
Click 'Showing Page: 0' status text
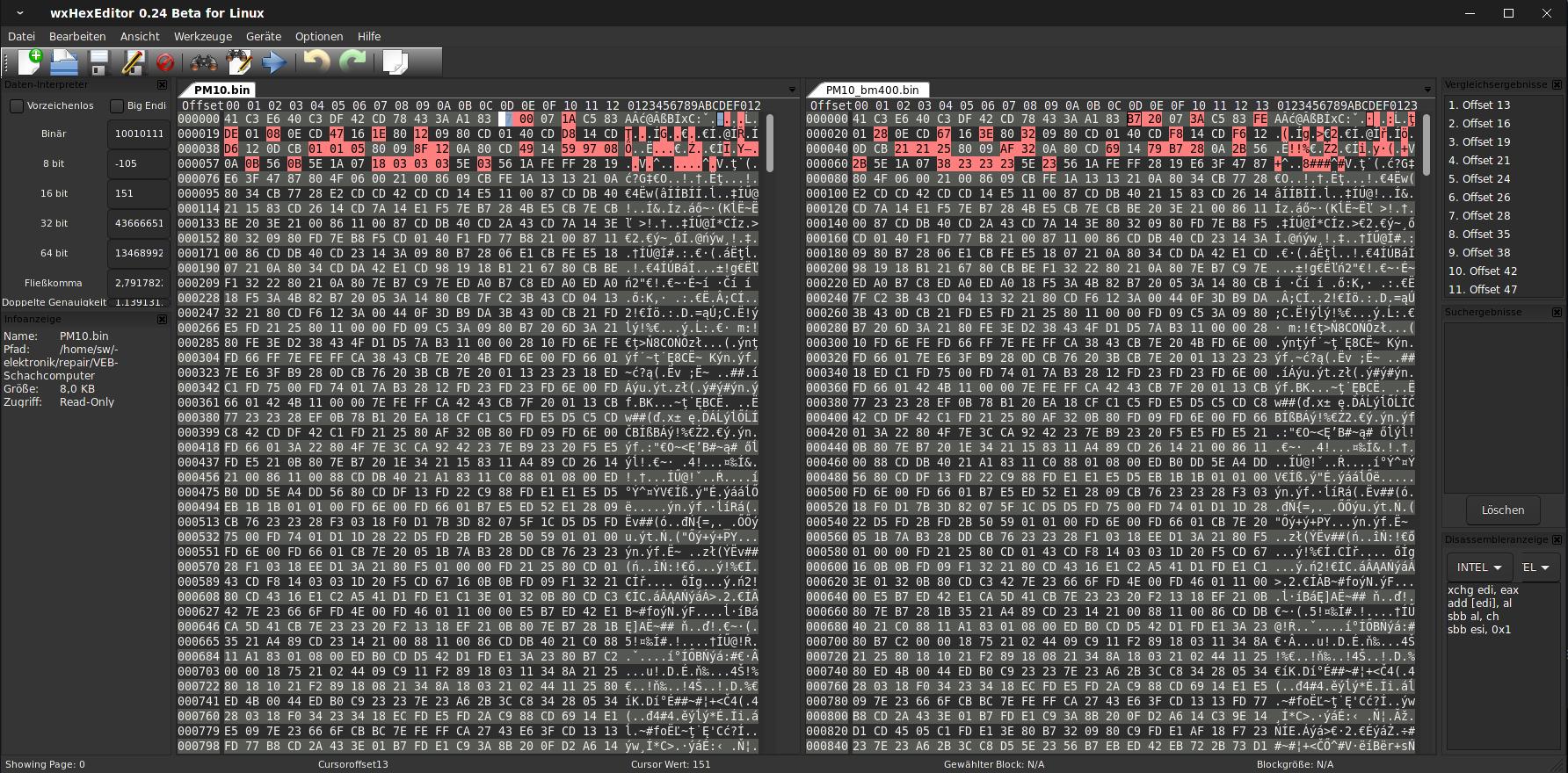[44, 764]
